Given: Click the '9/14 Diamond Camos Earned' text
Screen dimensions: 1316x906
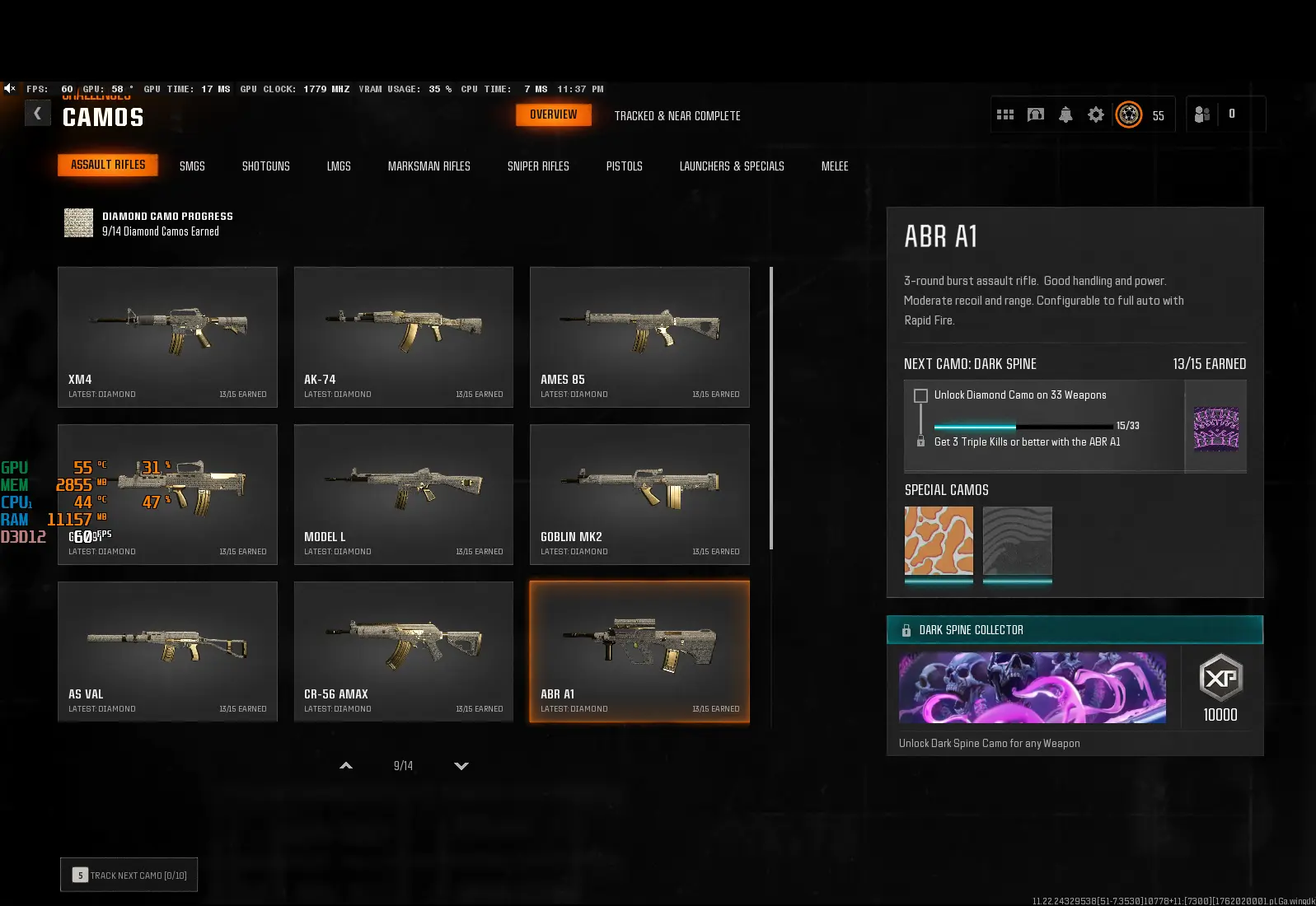Looking at the screenshot, I should [x=161, y=232].
